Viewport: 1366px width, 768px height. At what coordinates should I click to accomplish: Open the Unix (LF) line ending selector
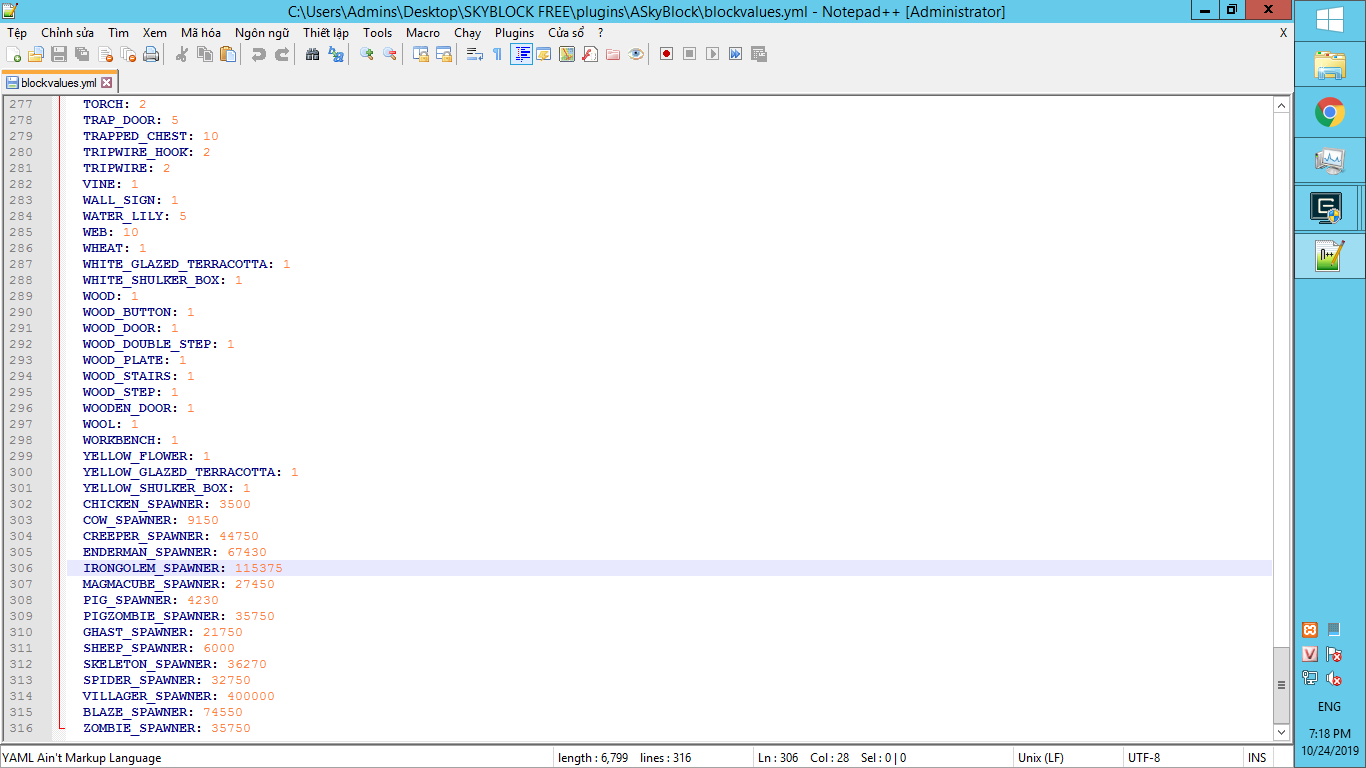[1040, 758]
